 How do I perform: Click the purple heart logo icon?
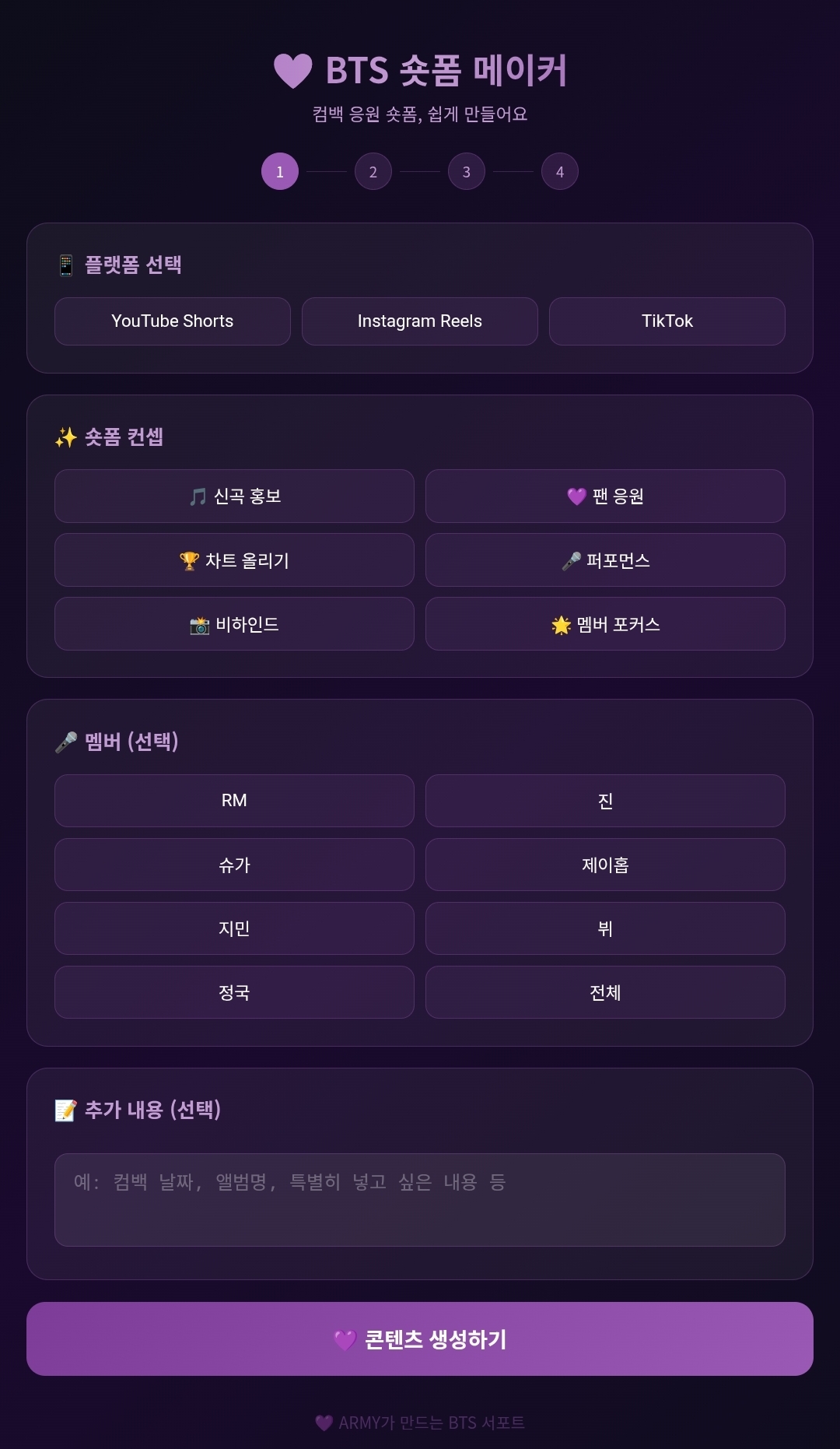point(293,71)
